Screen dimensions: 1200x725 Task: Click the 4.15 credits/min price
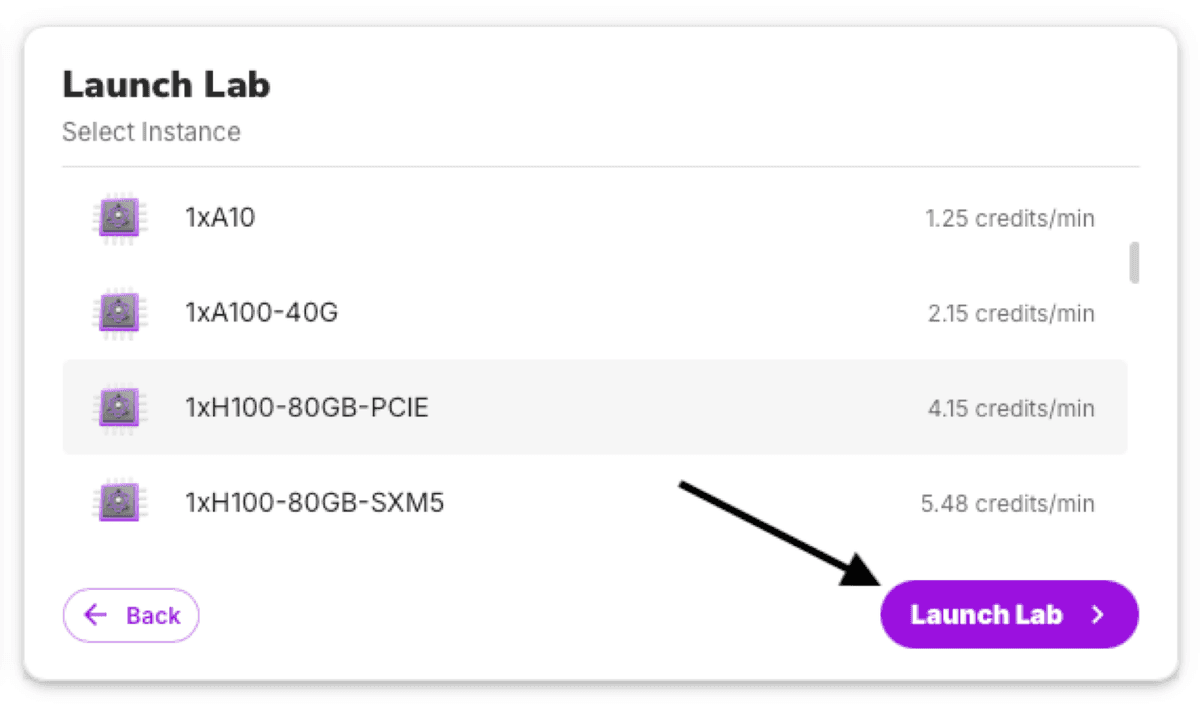1011,408
